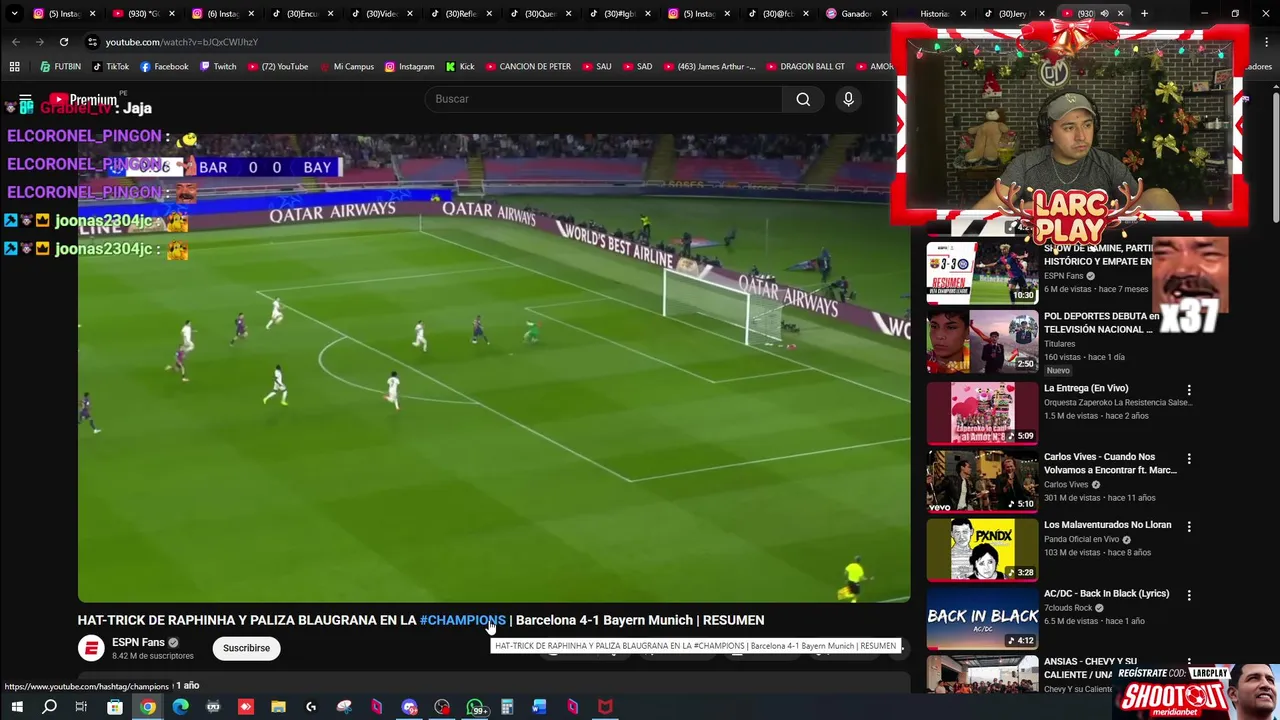Open the Facebook bookmark

[x=164, y=67]
